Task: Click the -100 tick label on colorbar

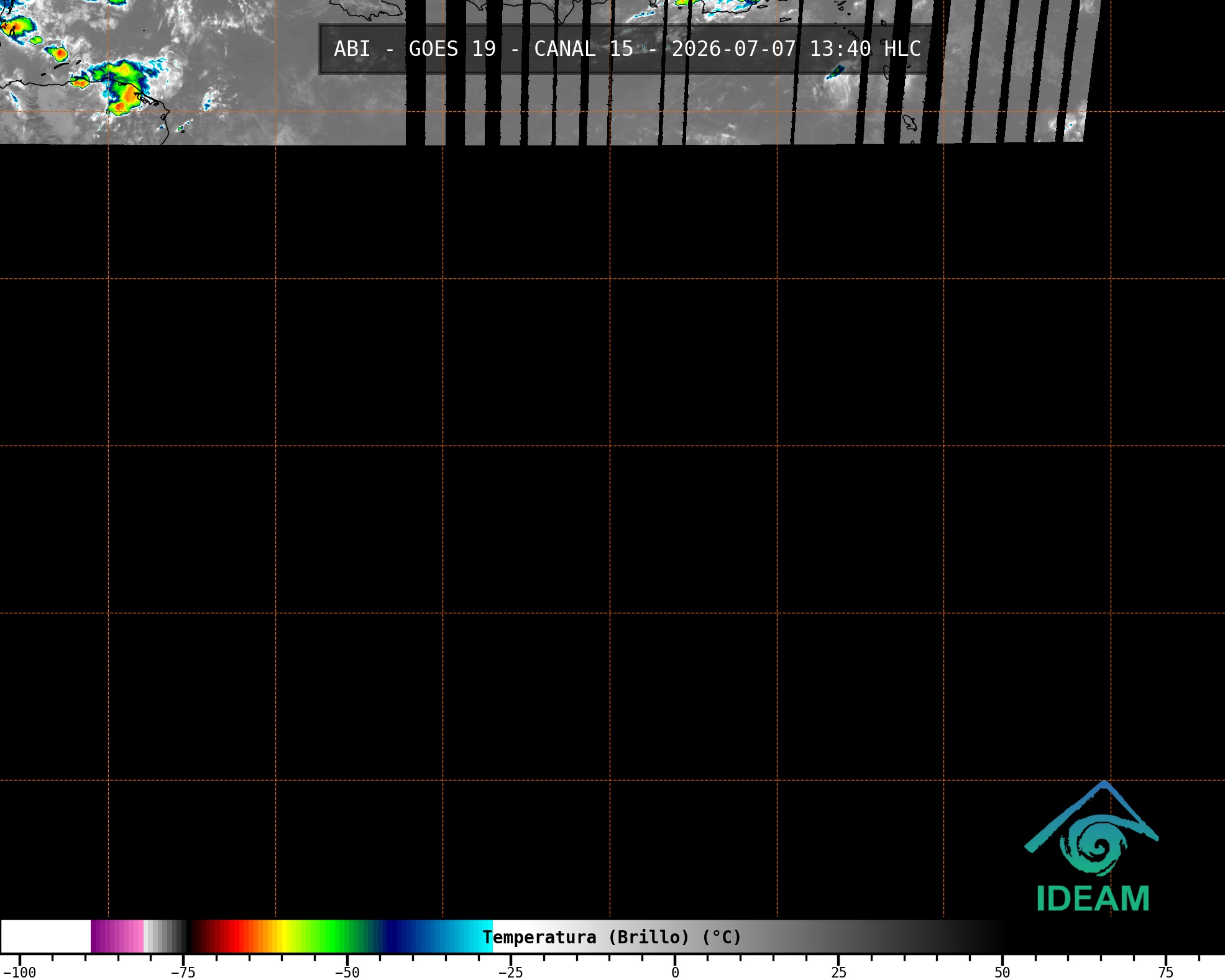Action: pos(19,973)
